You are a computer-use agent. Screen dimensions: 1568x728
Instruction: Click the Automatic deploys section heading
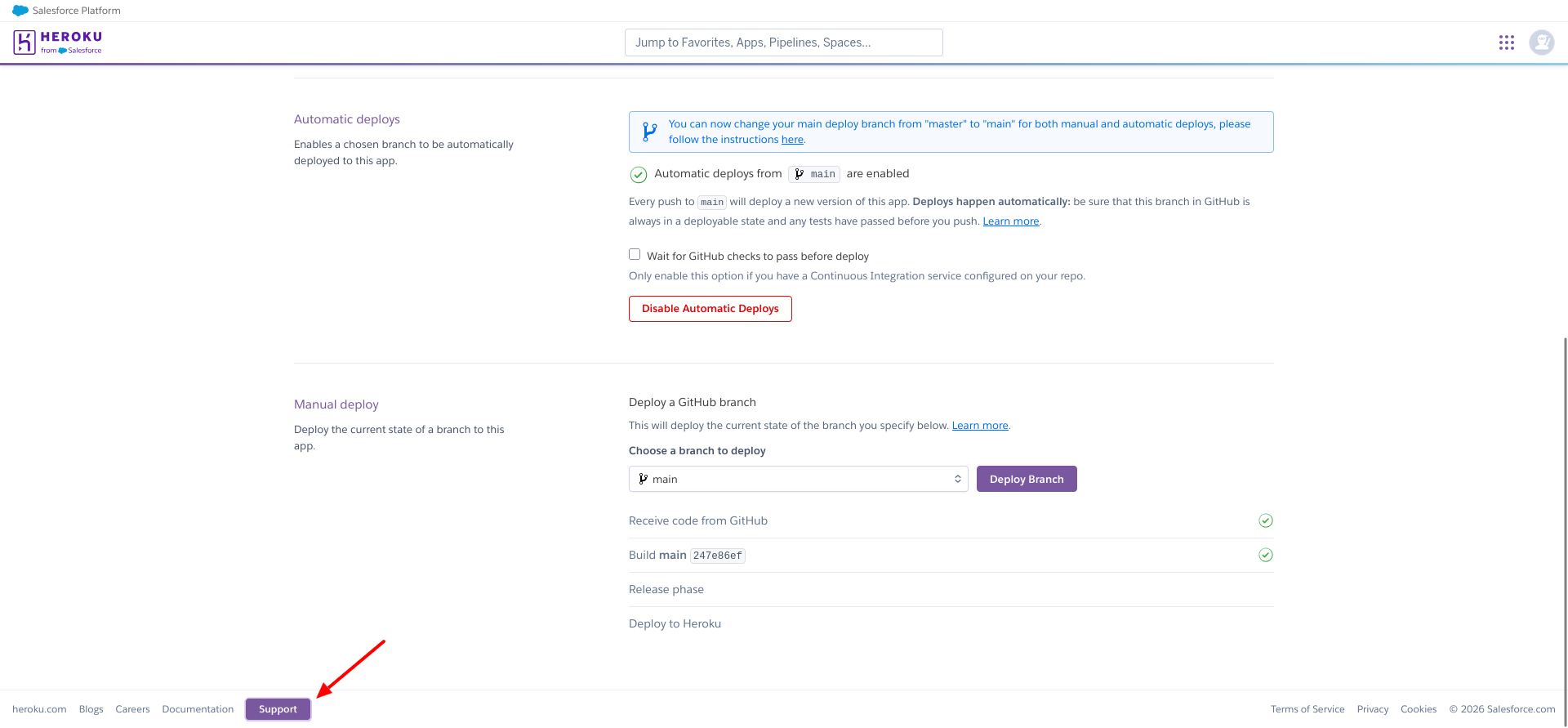(x=347, y=119)
